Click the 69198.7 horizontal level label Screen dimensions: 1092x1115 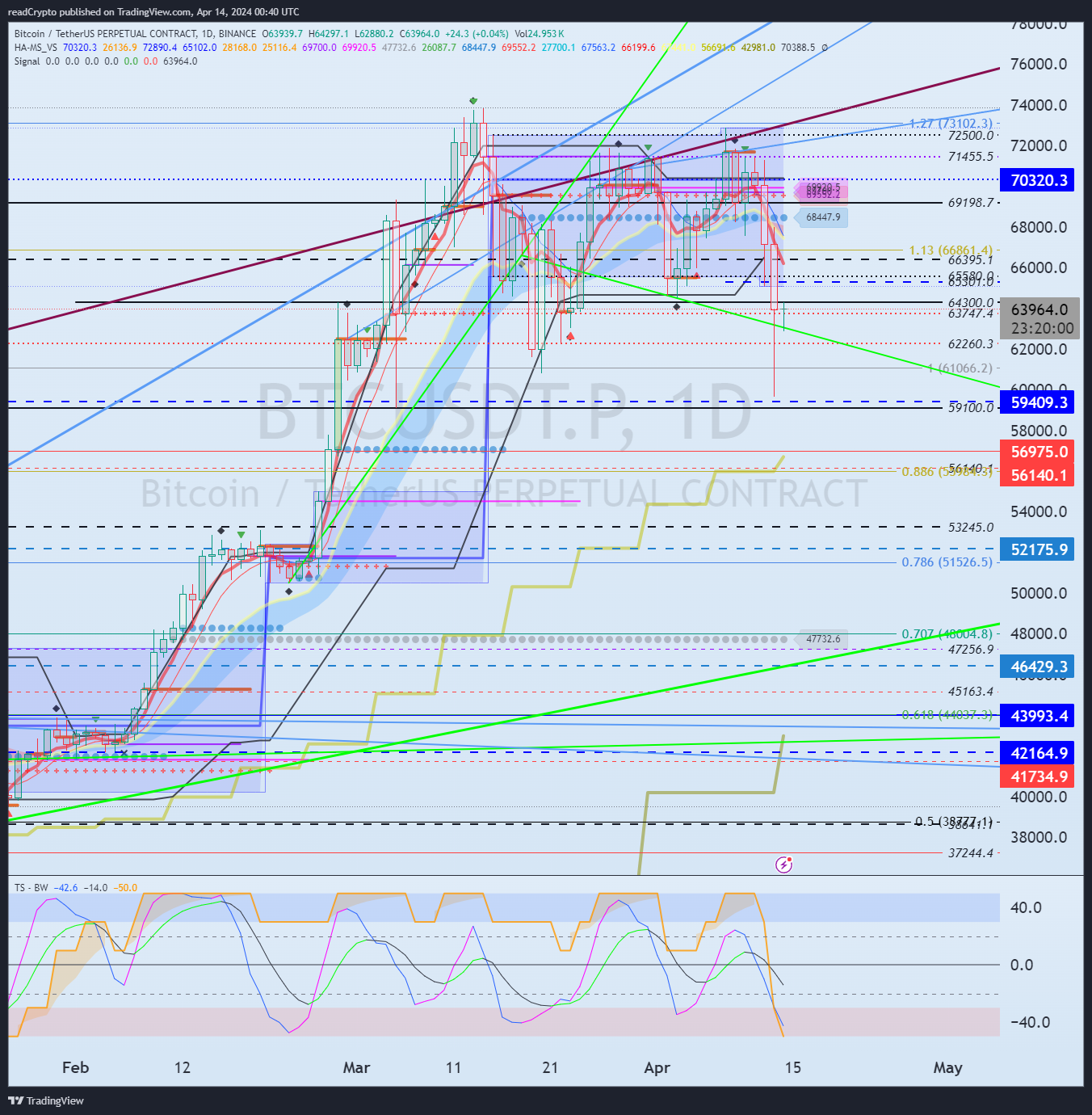[971, 202]
